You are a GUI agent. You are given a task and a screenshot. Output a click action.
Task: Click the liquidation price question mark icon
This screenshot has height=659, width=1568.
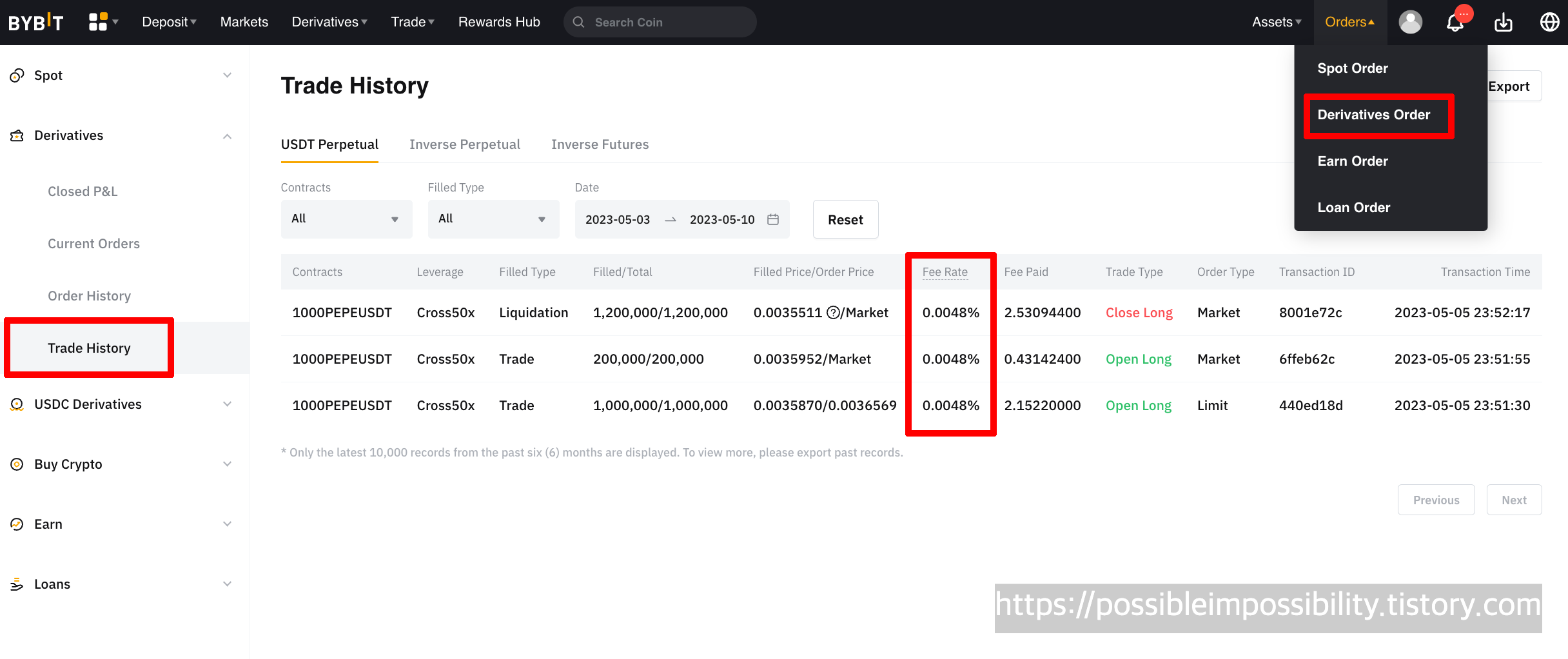[833, 313]
